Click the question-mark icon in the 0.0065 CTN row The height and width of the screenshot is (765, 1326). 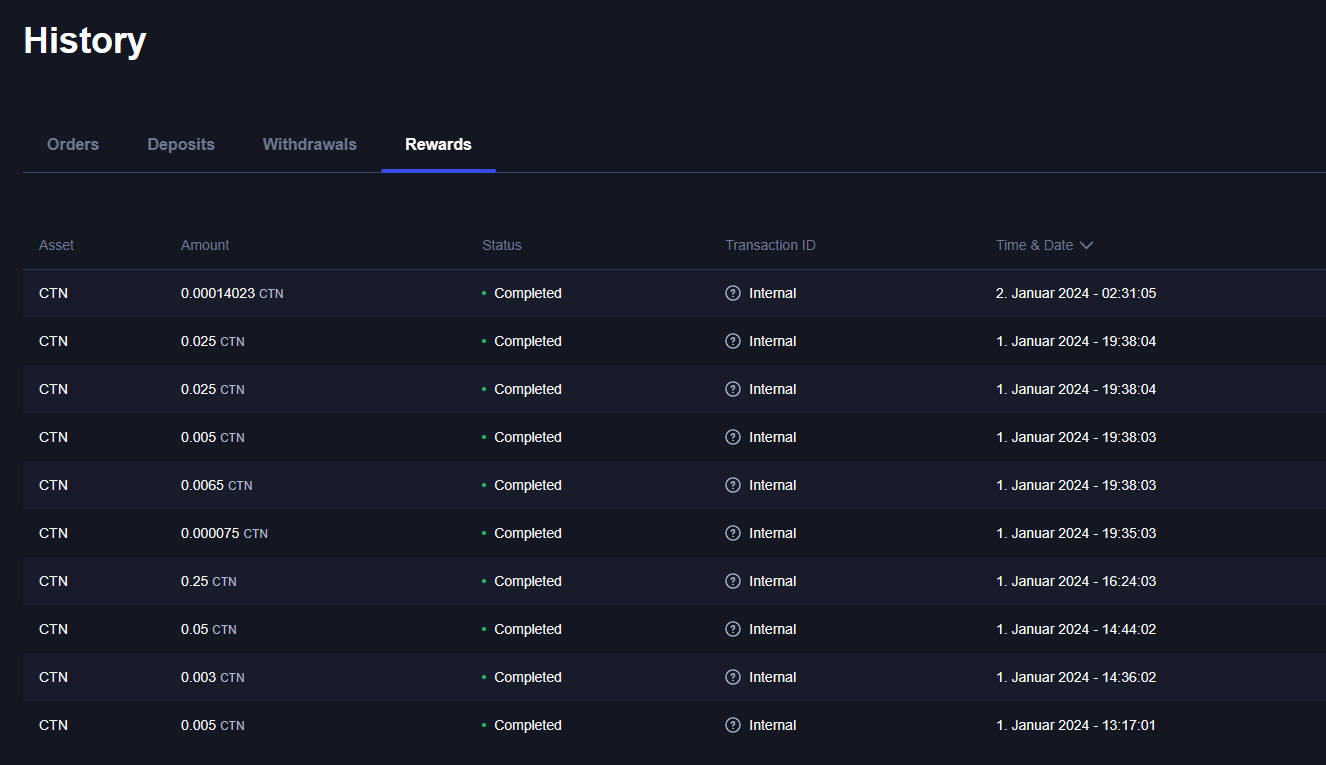[x=733, y=485]
